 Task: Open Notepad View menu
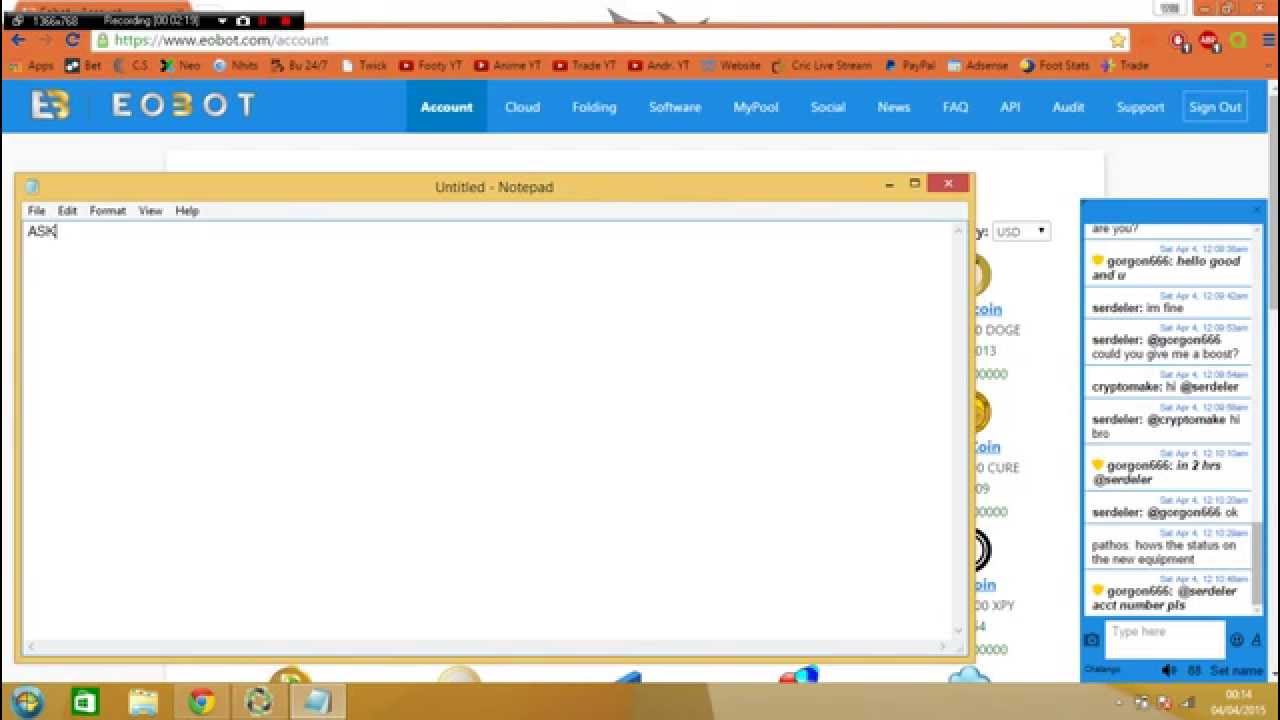(x=150, y=211)
